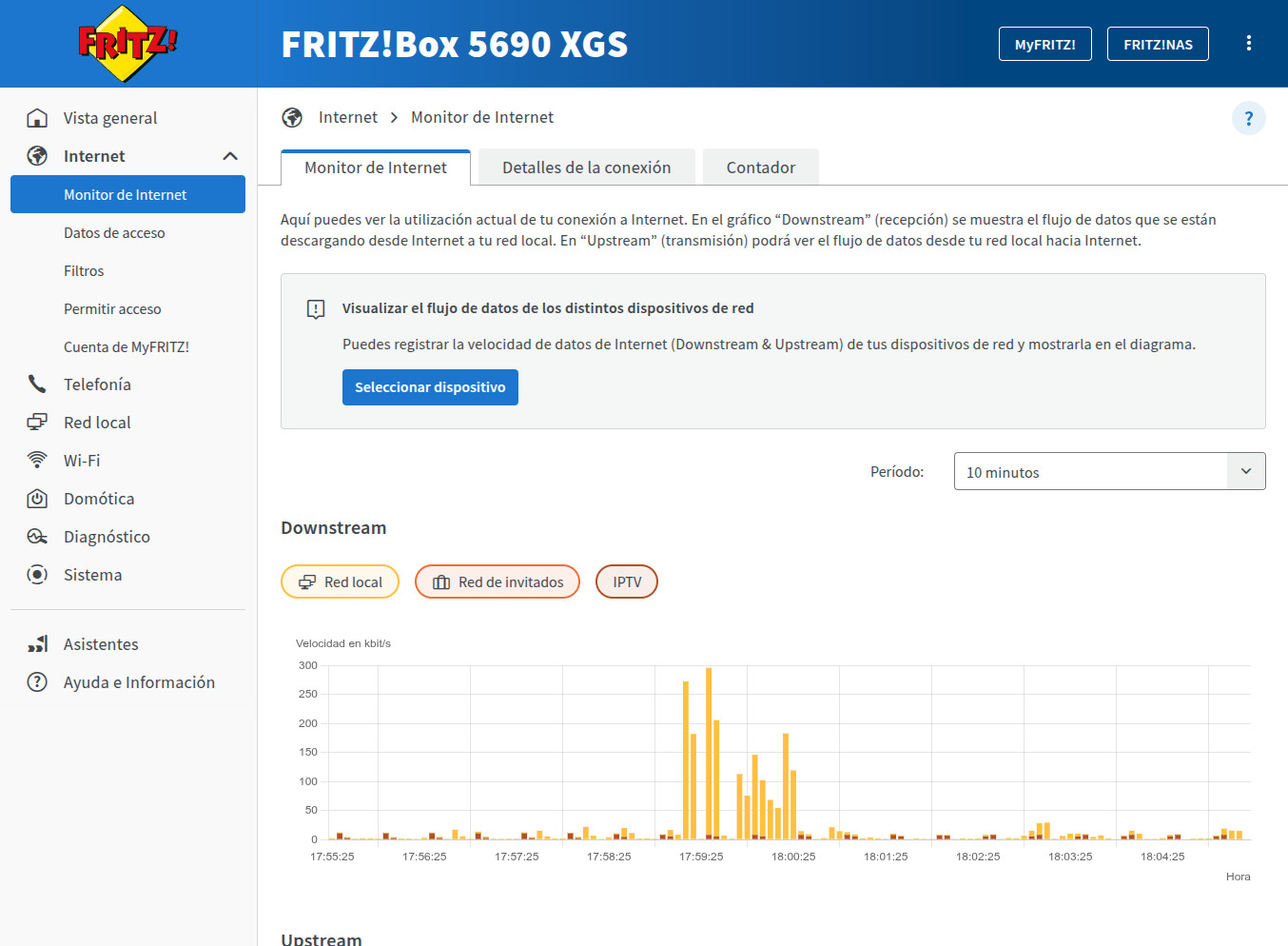Screen dimensions: 1288x946
Task: Toggle the IPTV chart filter
Action: [627, 581]
